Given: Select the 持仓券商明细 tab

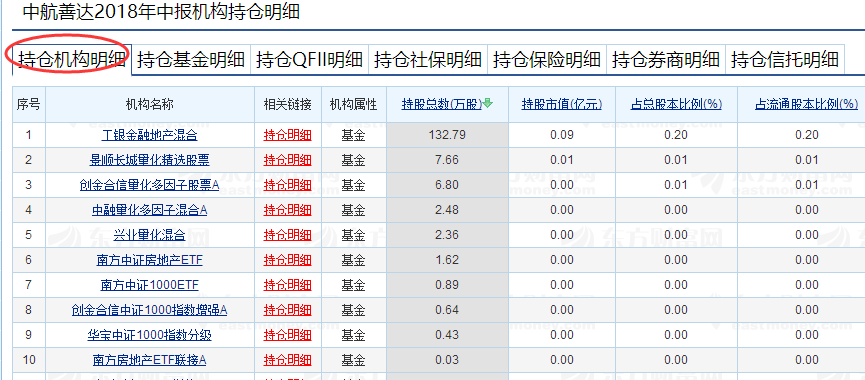Looking at the screenshot, I should pos(666,60).
